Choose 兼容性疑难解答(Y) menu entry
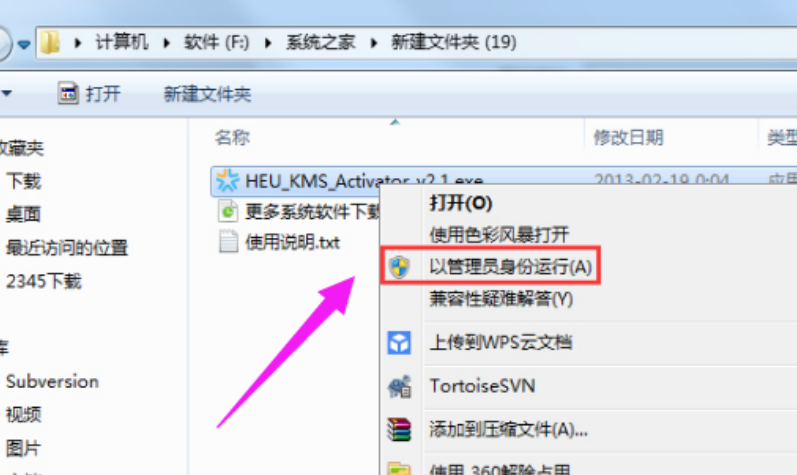The width and height of the screenshot is (797, 475). click(501, 299)
